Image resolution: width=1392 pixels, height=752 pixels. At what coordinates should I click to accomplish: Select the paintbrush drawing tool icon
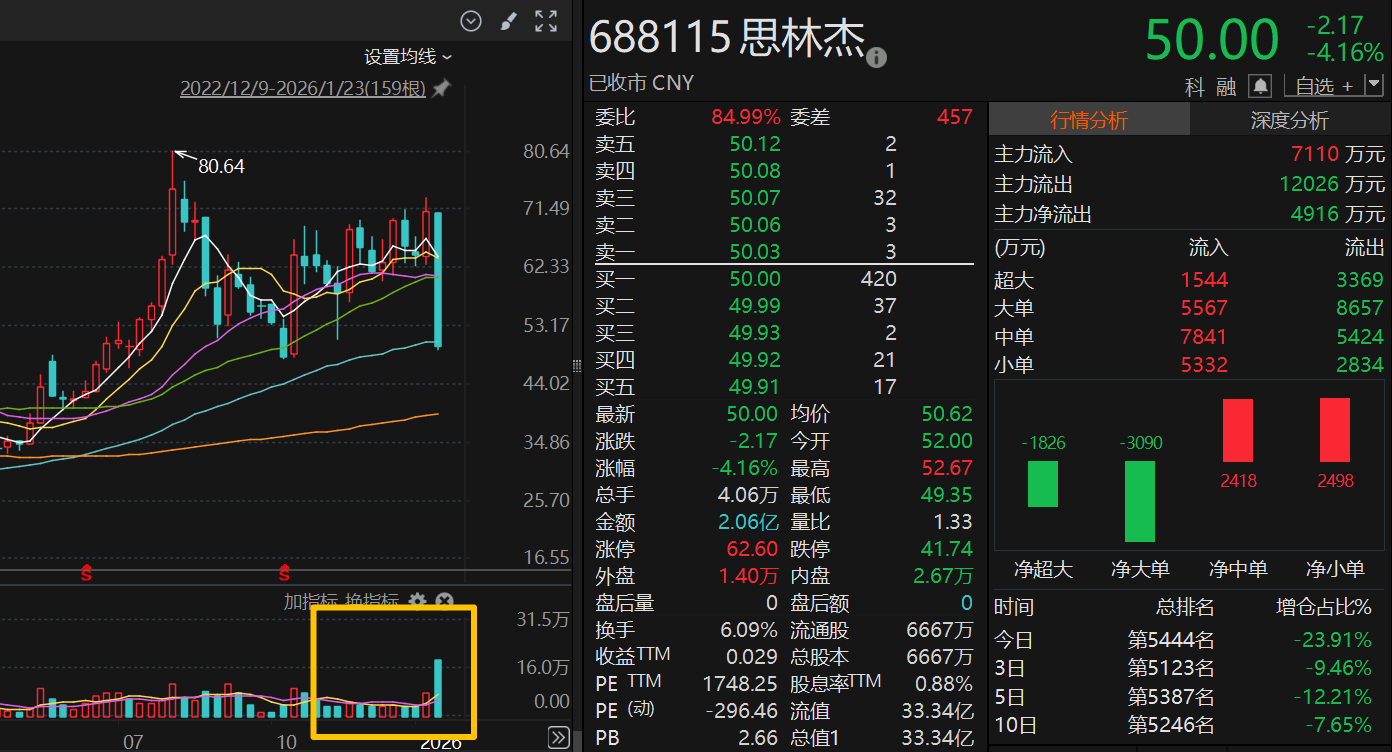point(508,21)
